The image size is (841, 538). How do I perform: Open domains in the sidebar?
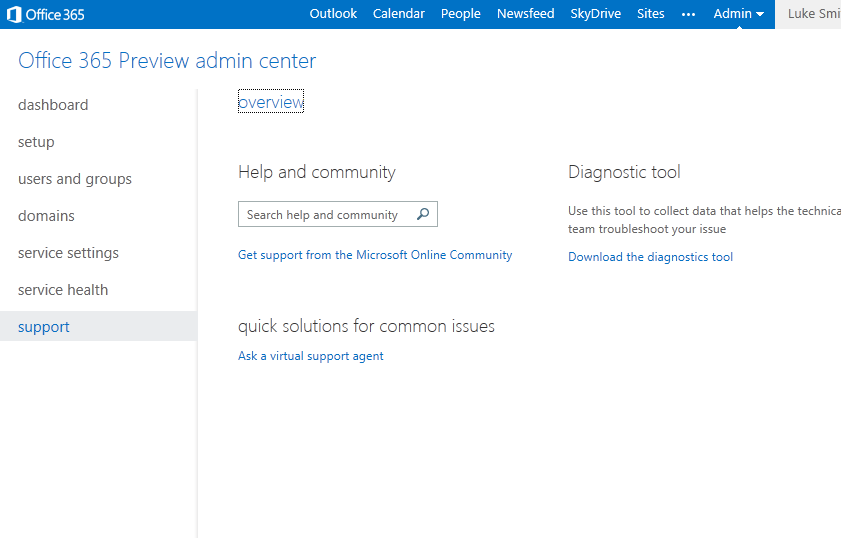pos(46,216)
